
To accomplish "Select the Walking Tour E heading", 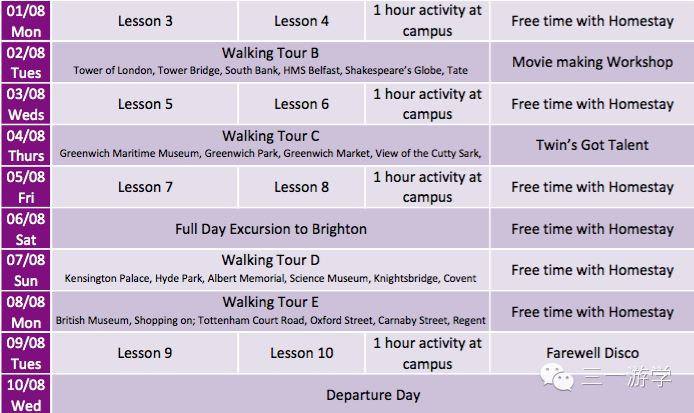I will pos(270,302).
